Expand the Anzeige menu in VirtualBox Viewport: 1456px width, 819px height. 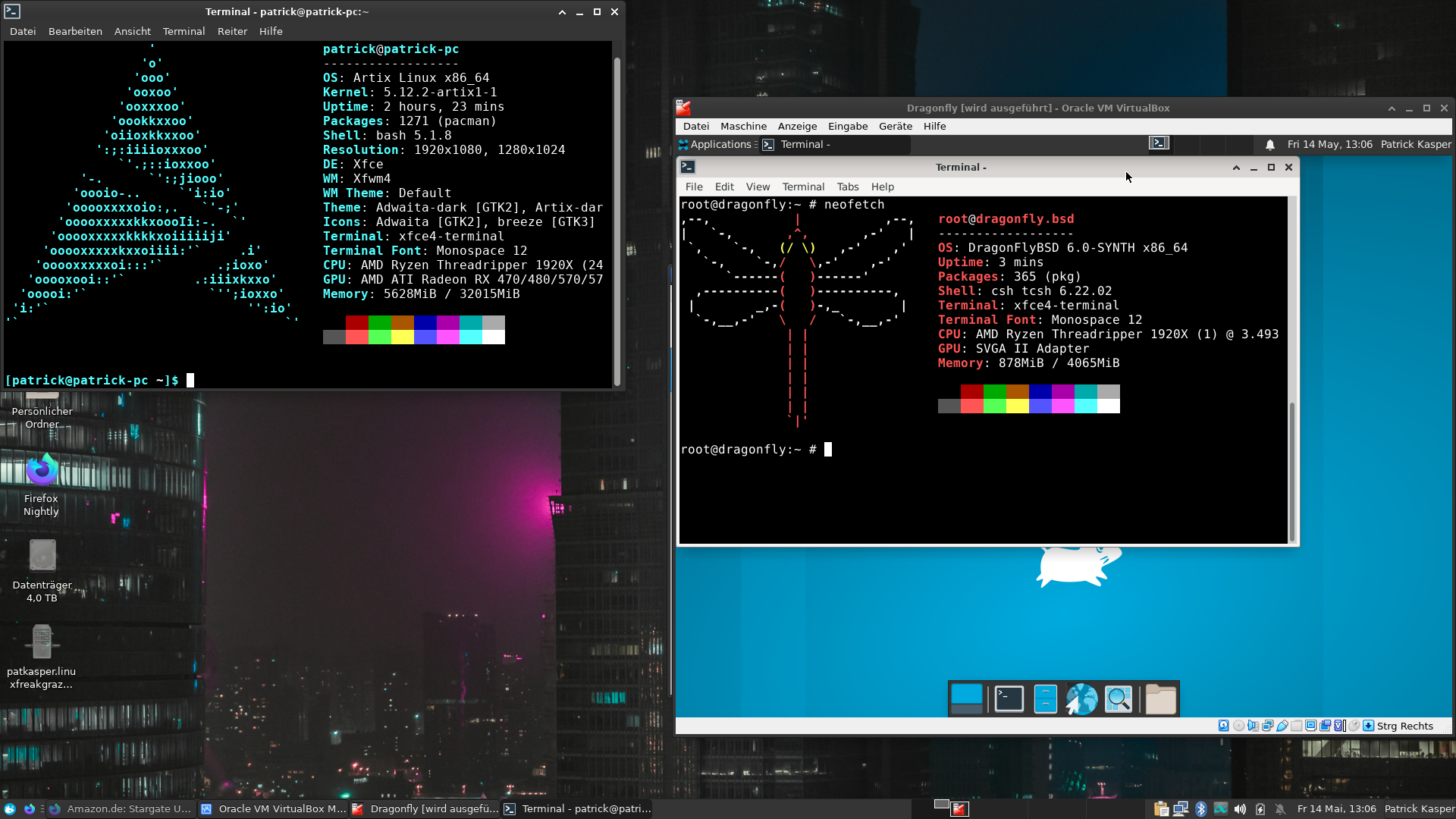pos(796,125)
